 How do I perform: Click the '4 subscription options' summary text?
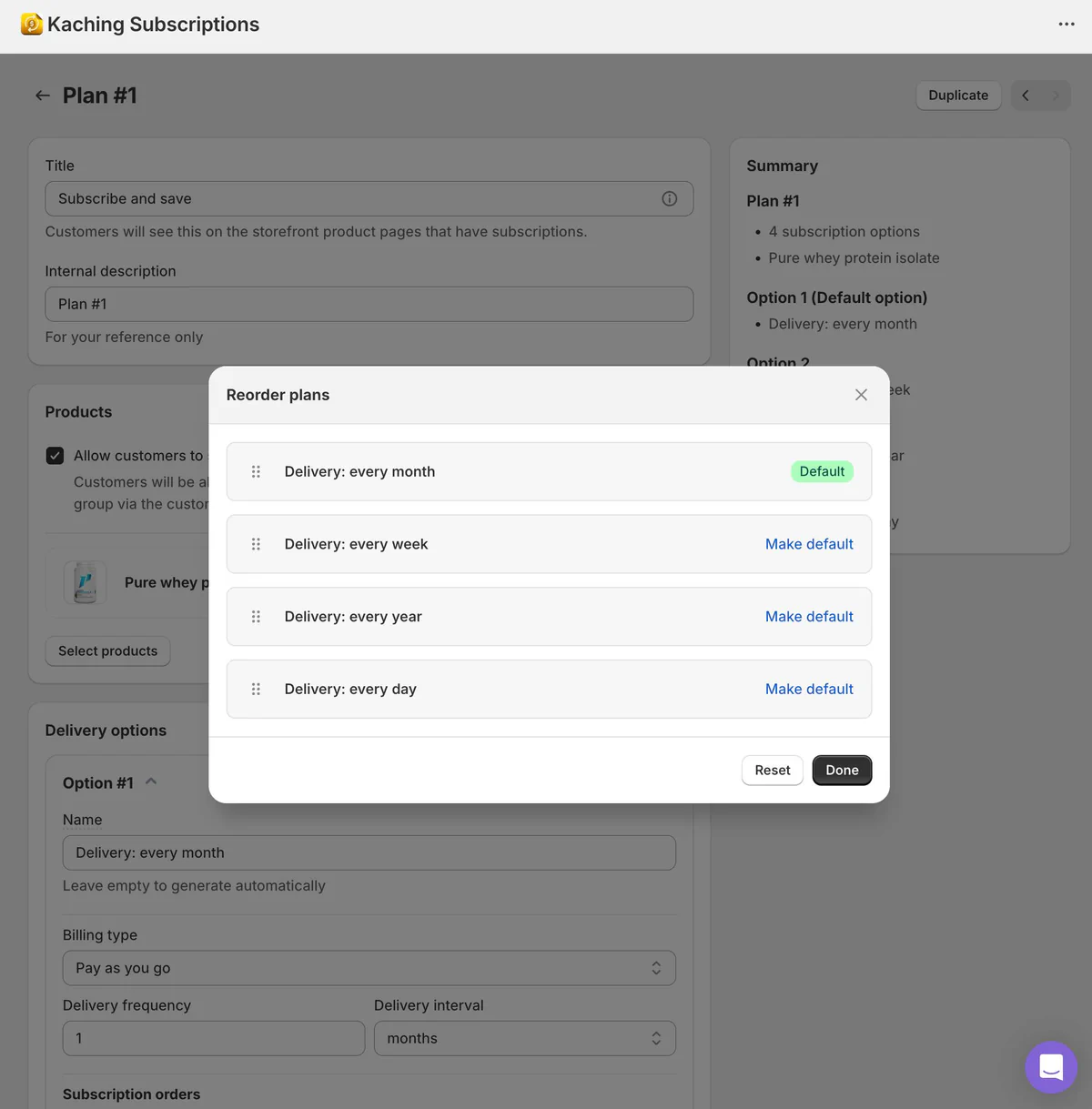(x=844, y=232)
